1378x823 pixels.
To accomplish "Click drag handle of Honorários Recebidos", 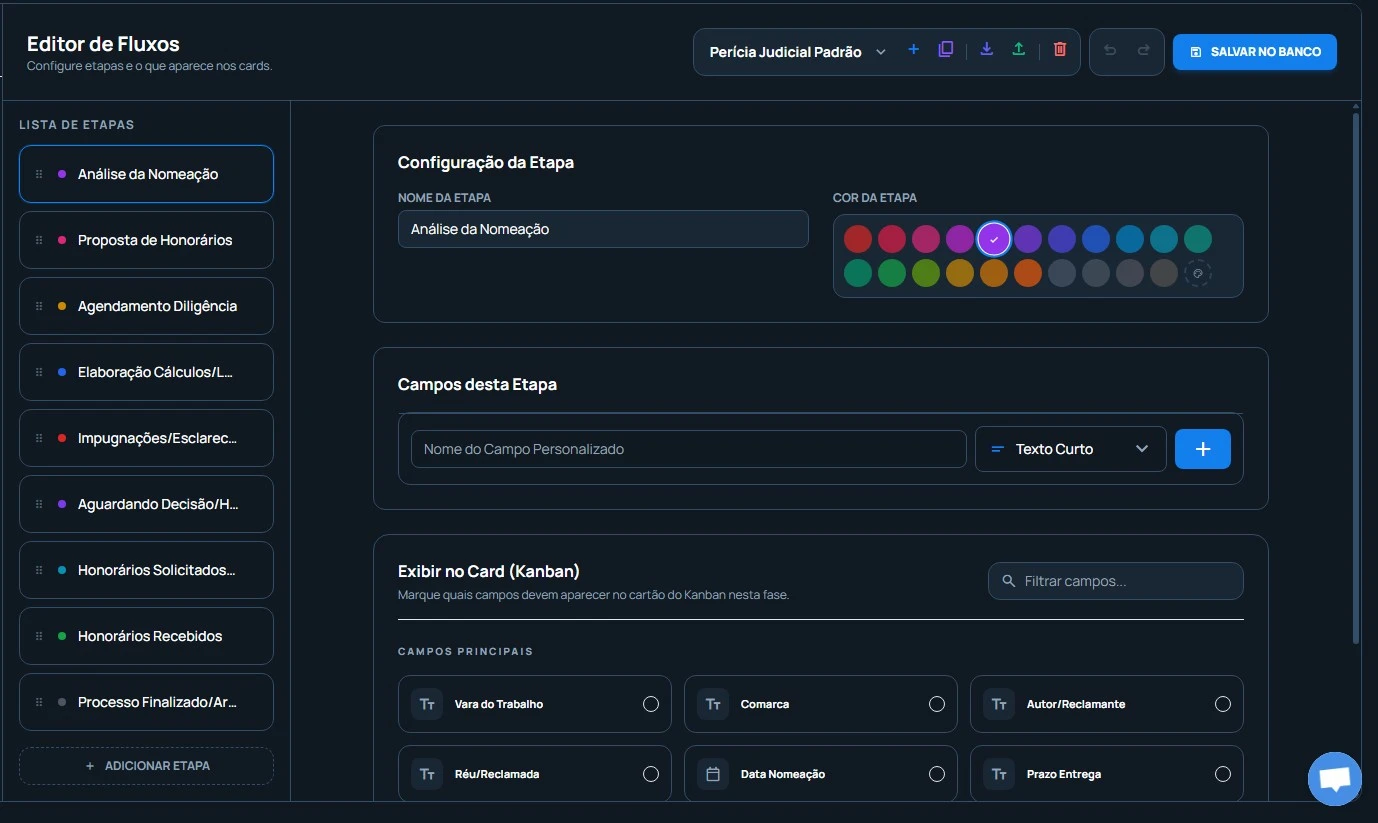I will coord(39,636).
